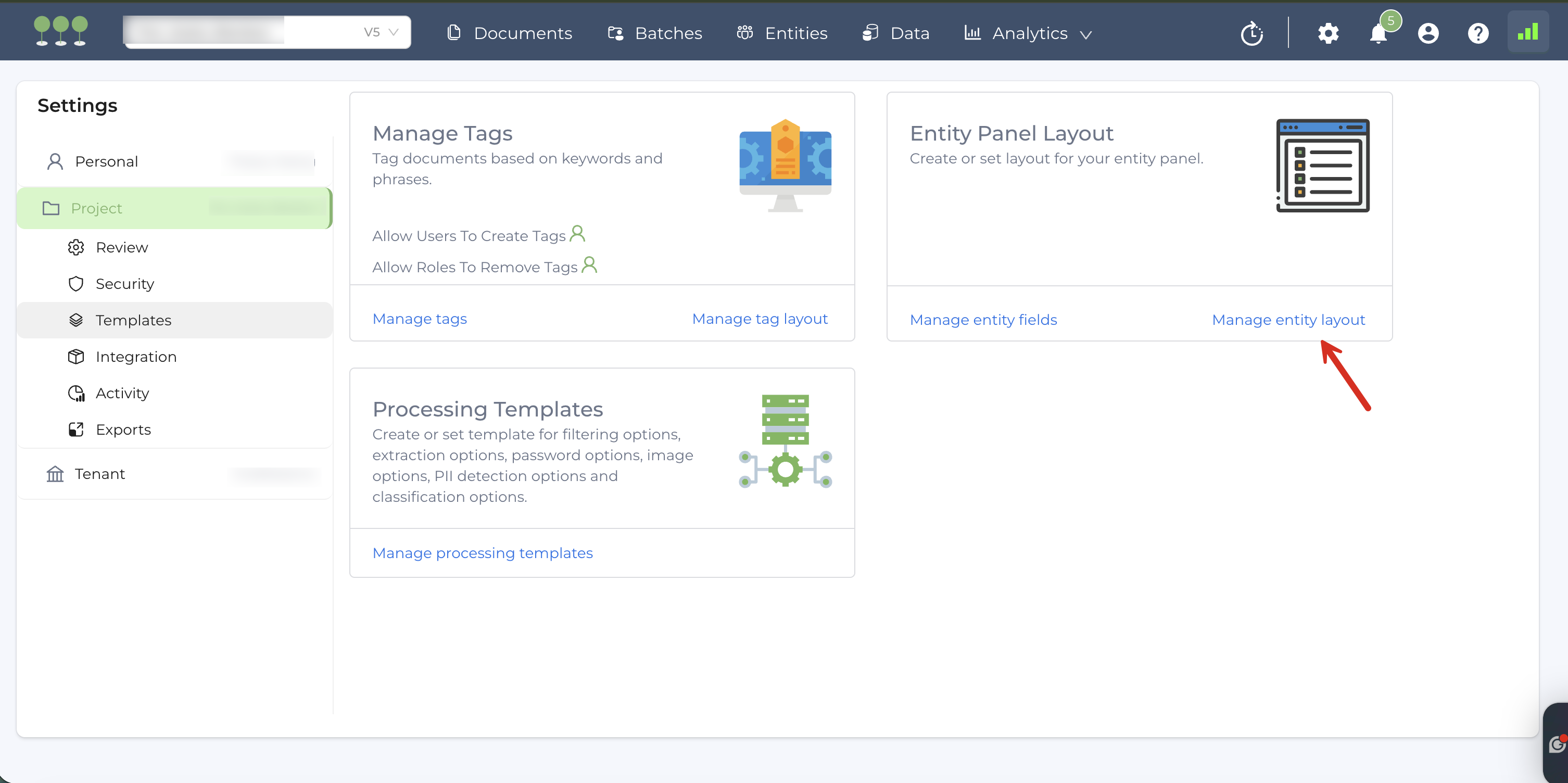Viewport: 1568px width, 783px height.
Task: Open the help question mark icon
Action: tap(1478, 33)
